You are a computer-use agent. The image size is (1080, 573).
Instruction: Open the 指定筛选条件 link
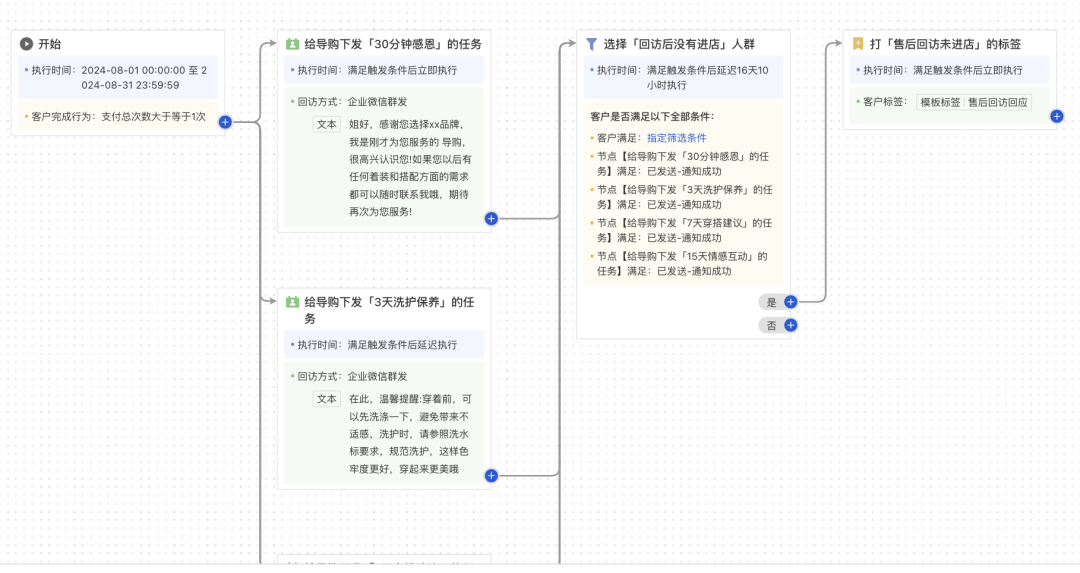pos(677,138)
